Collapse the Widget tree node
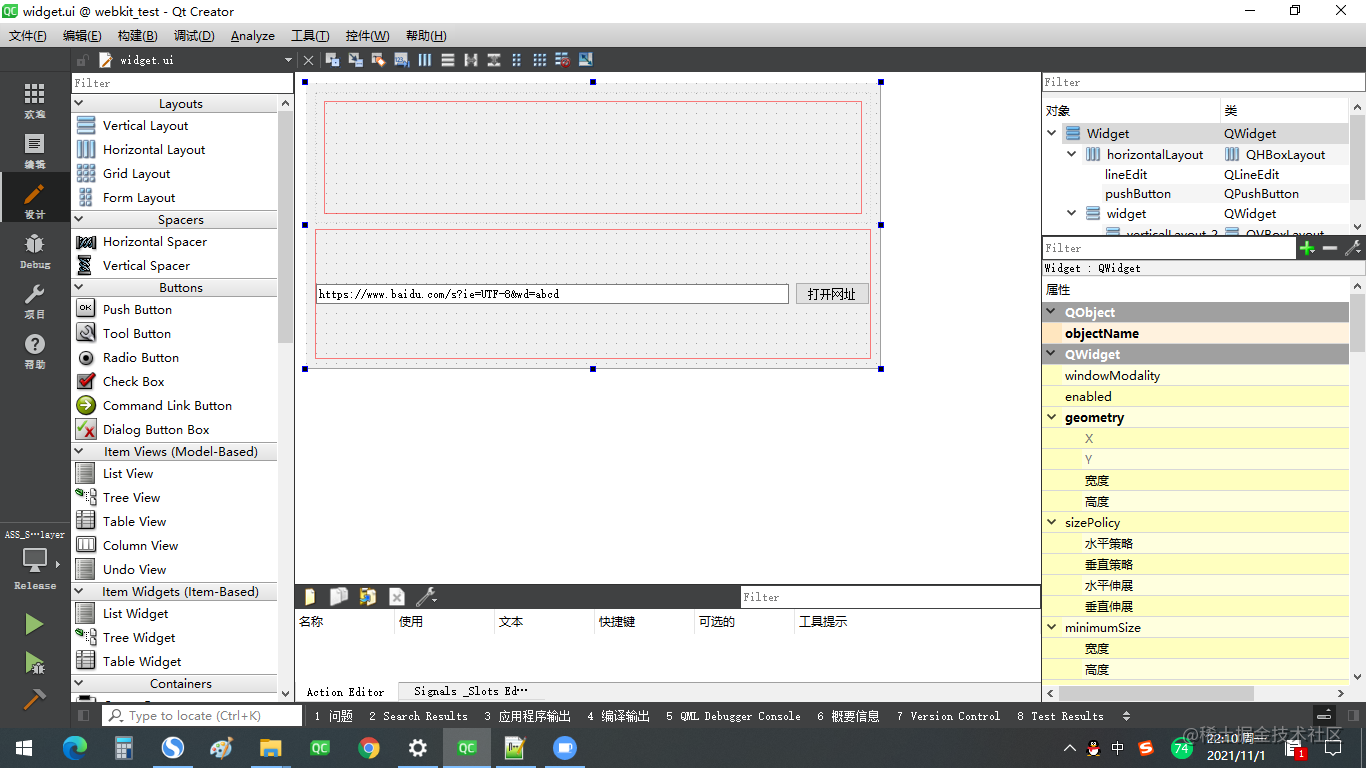 click(1052, 133)
